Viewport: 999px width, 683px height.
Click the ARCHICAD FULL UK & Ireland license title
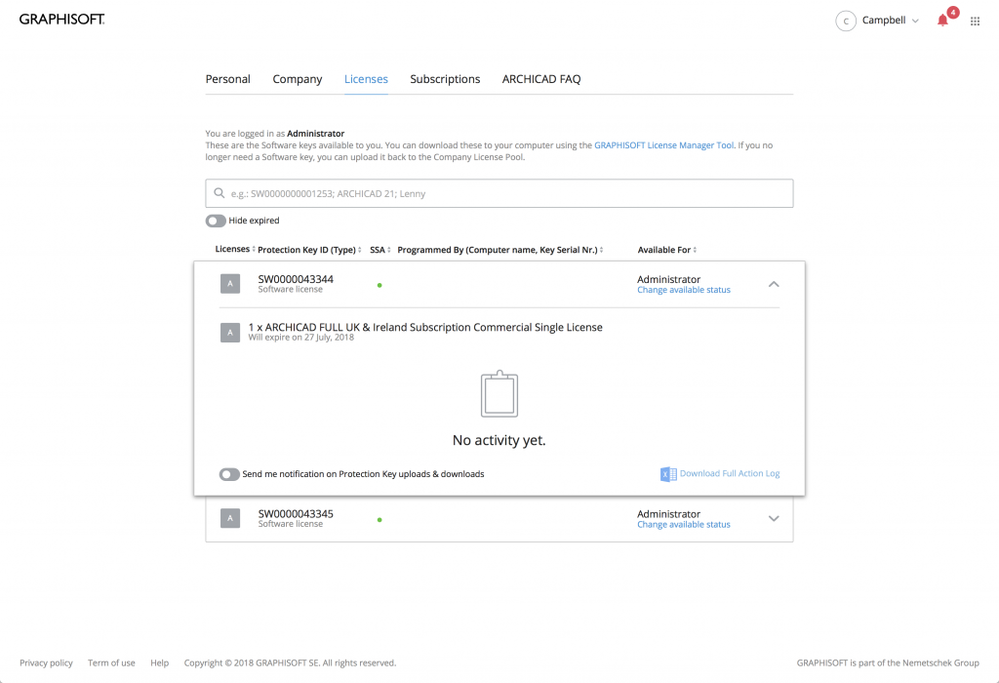(x=426, y=327)
